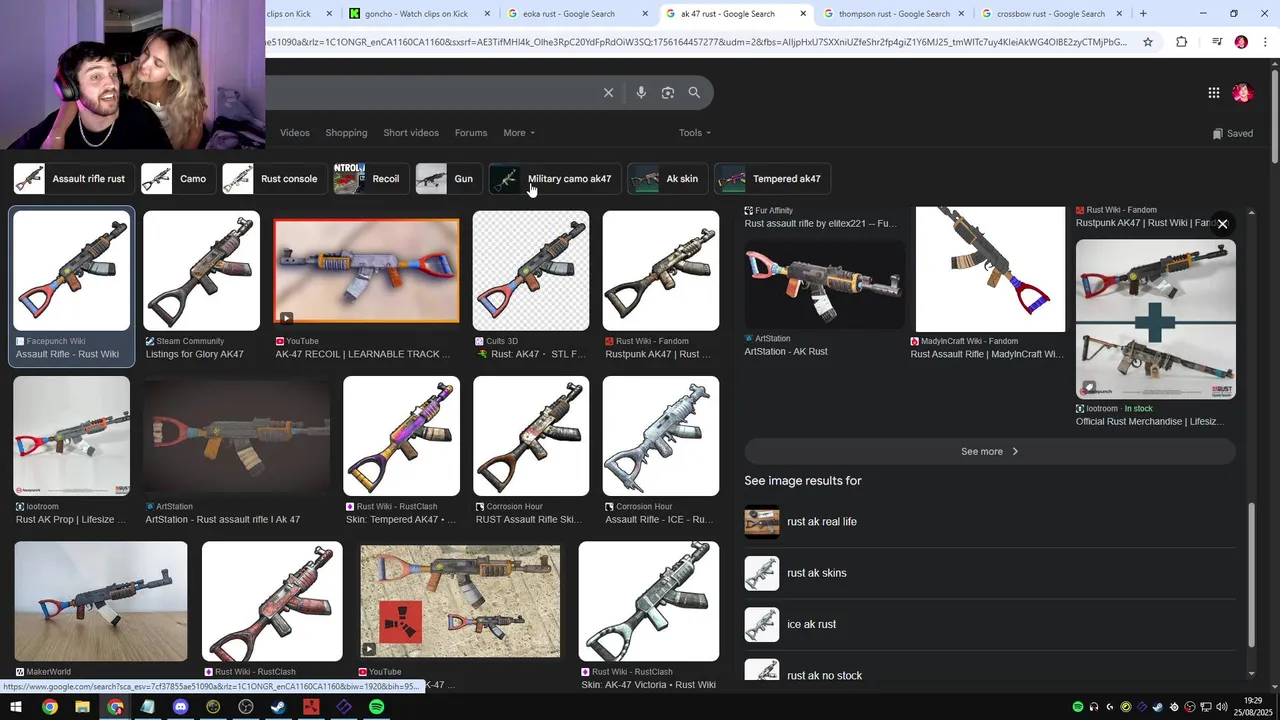This screenshot has height=720, width=1280.
Task: Open the Windows Start menu
Action: (x=16, y=707)
